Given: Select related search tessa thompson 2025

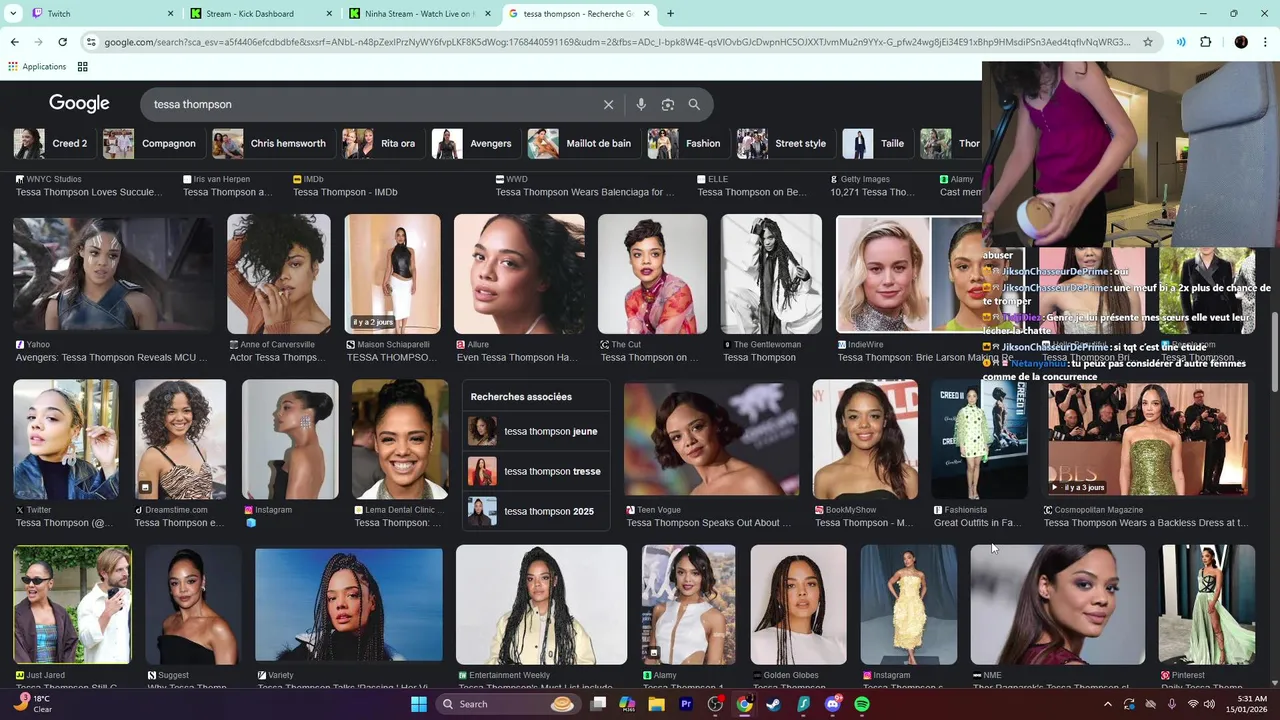Looking at the screenshot, I should pos(536,511).
